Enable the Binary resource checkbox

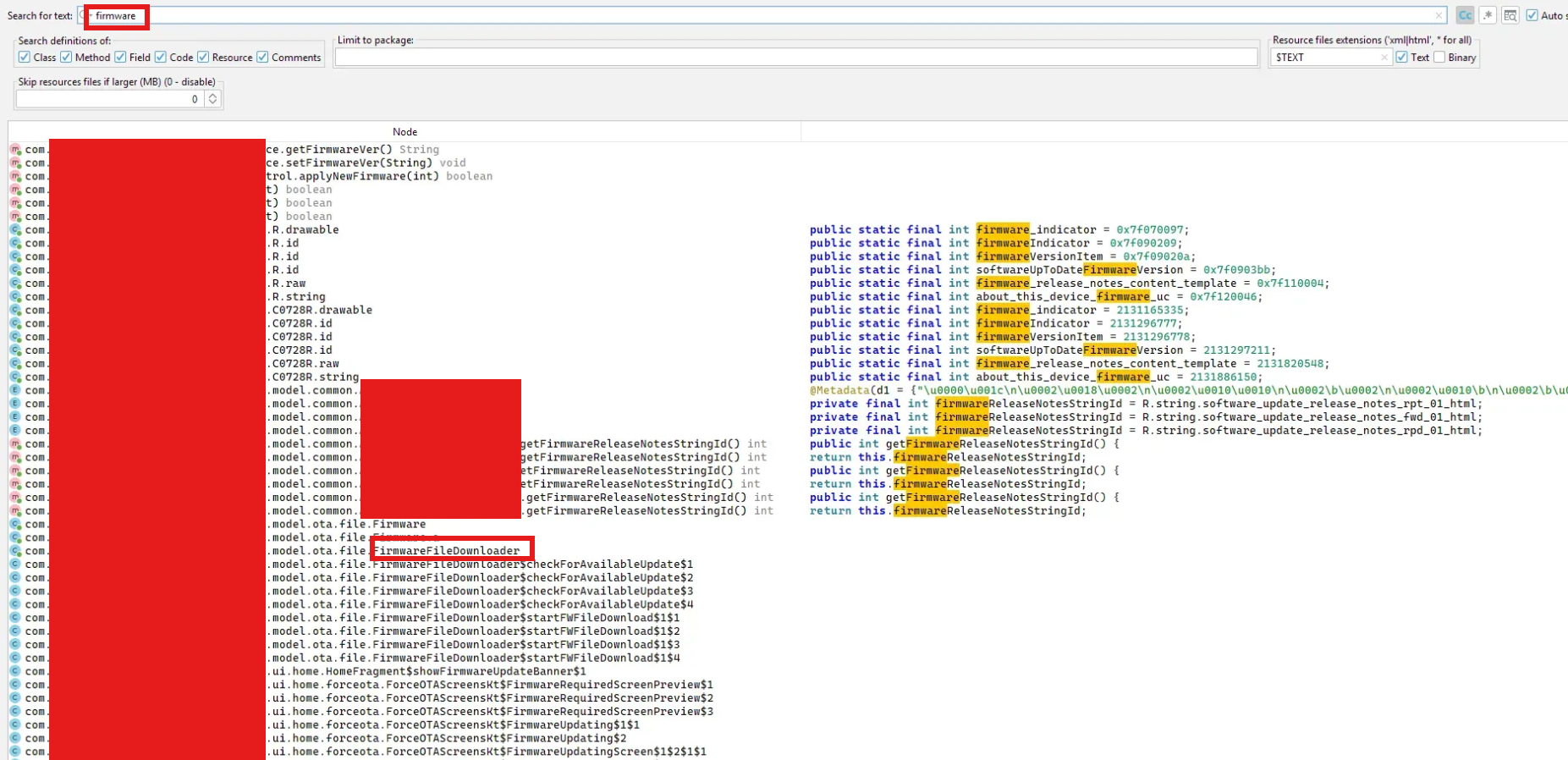(x=1439, y=58)
